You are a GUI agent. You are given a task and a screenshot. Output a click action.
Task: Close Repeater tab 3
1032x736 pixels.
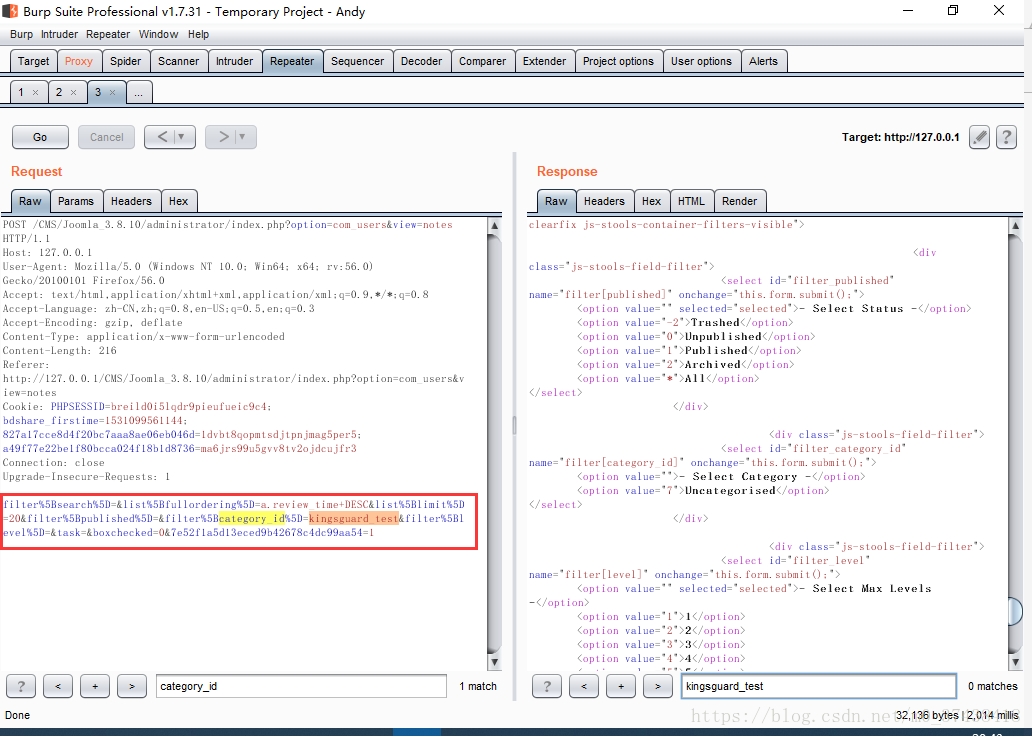point(113,93)
